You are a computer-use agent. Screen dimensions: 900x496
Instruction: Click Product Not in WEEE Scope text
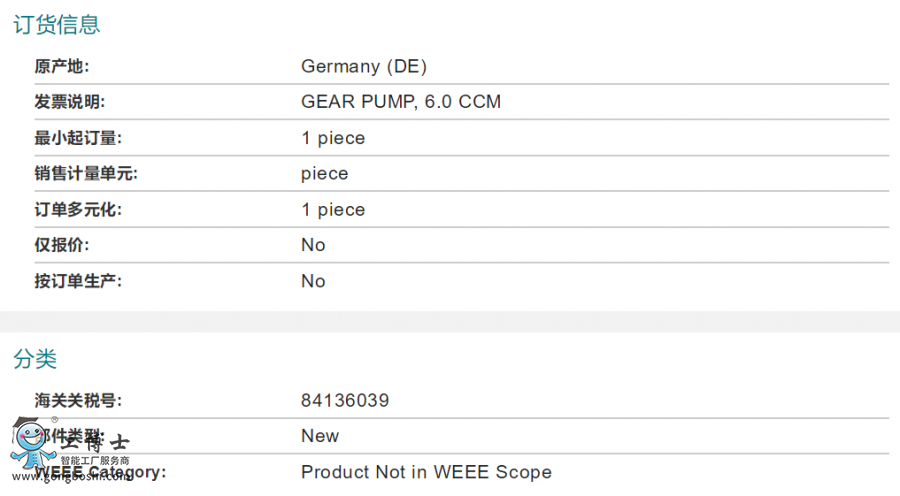[426, 472]
